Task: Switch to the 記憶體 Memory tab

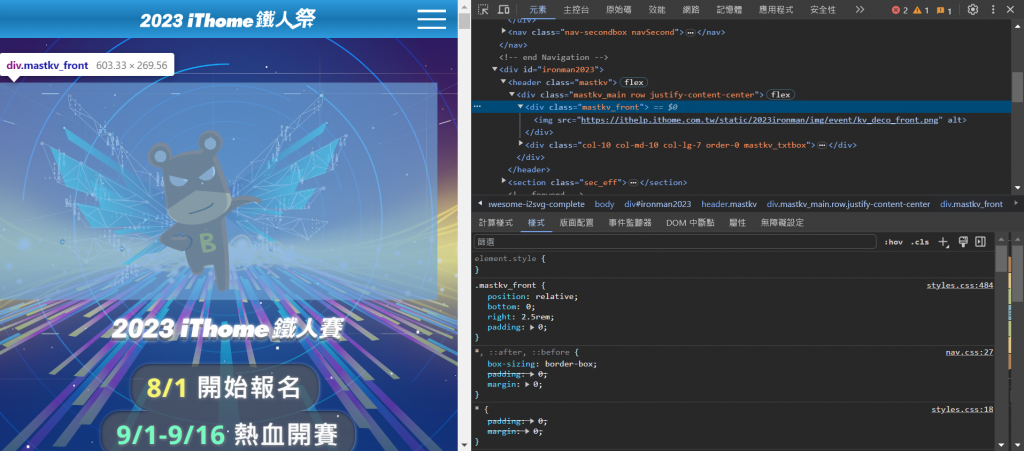Action: 729,10
